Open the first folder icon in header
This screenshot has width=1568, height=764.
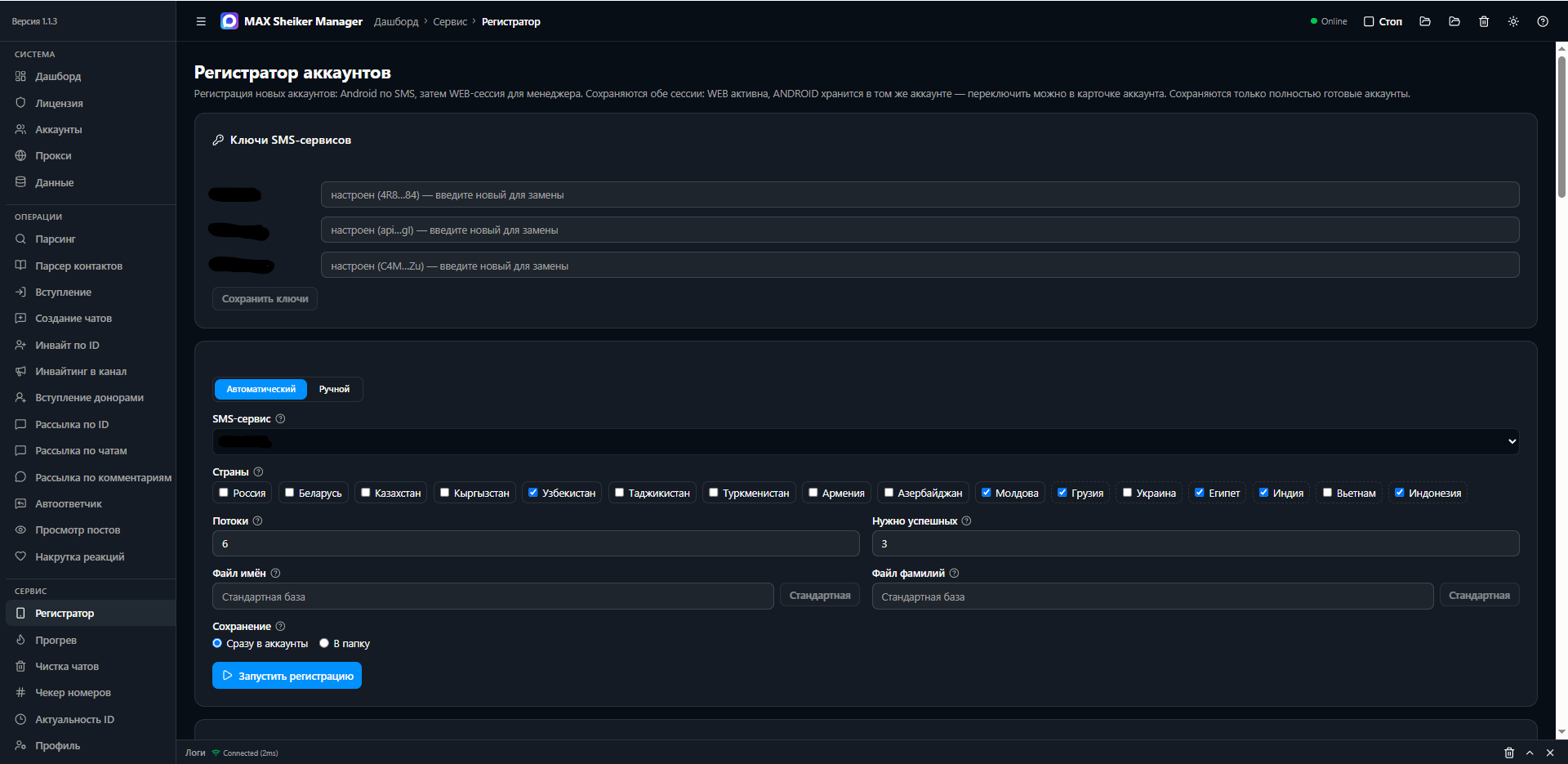1425,21
